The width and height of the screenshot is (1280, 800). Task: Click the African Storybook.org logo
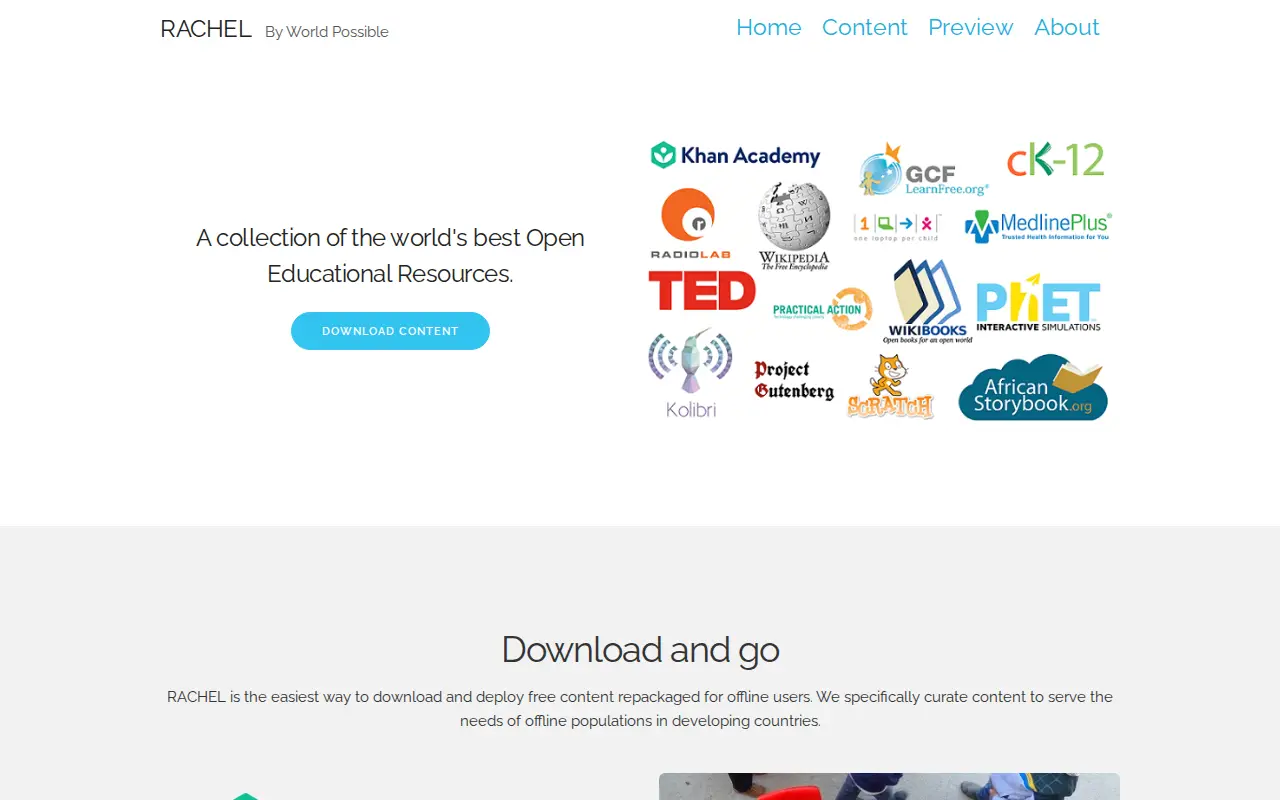click(1033, 388)
